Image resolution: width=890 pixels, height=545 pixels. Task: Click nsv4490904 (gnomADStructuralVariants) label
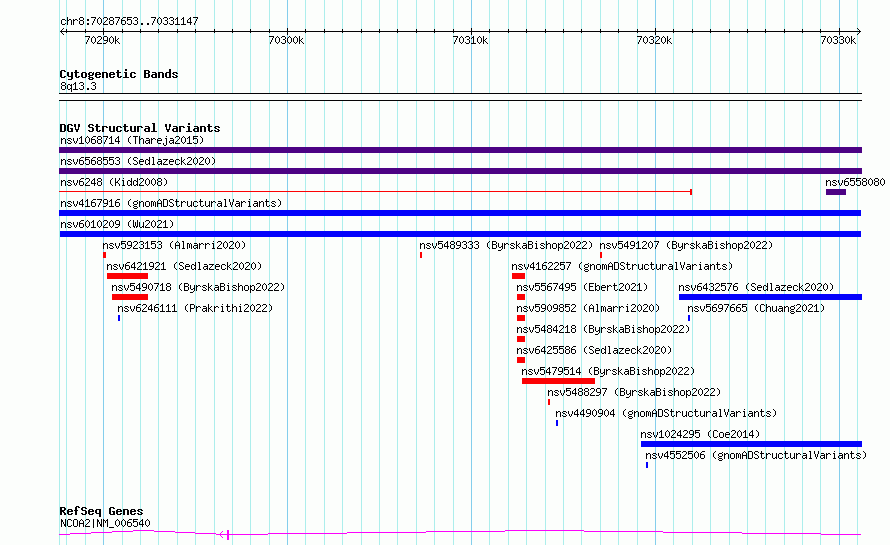tap(666, 413)
